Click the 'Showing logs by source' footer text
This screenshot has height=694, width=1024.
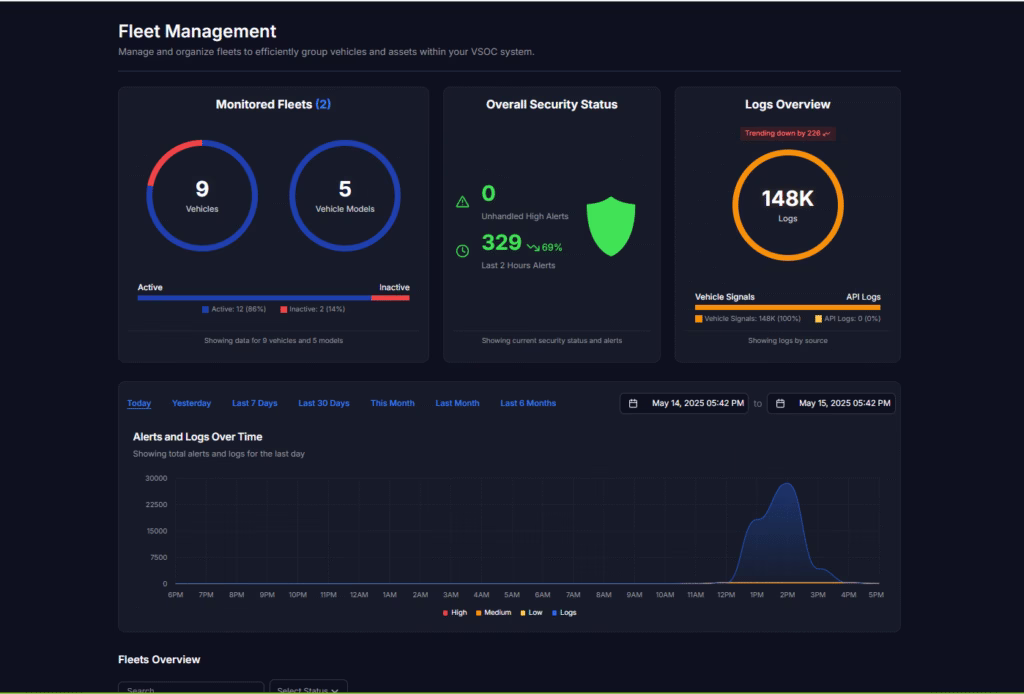pyautogui.click(x=788, y=341)
